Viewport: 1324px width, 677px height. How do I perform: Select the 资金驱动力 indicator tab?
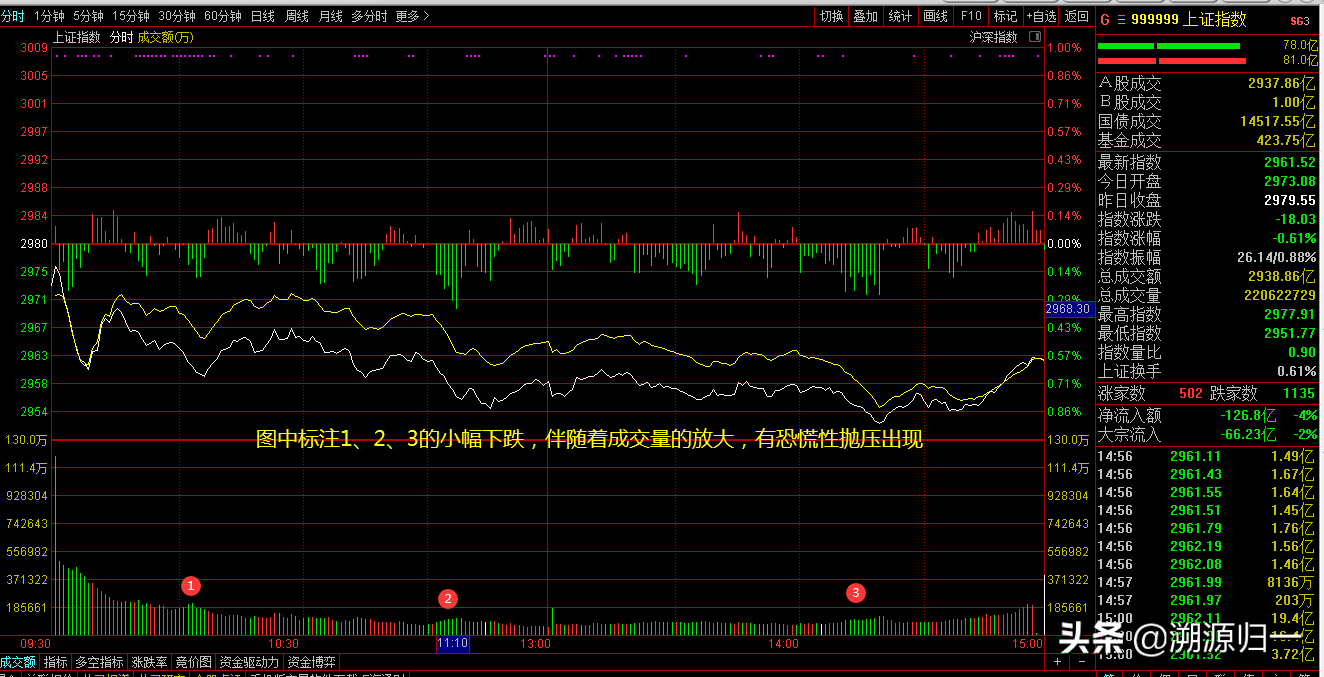pos(249,662)
